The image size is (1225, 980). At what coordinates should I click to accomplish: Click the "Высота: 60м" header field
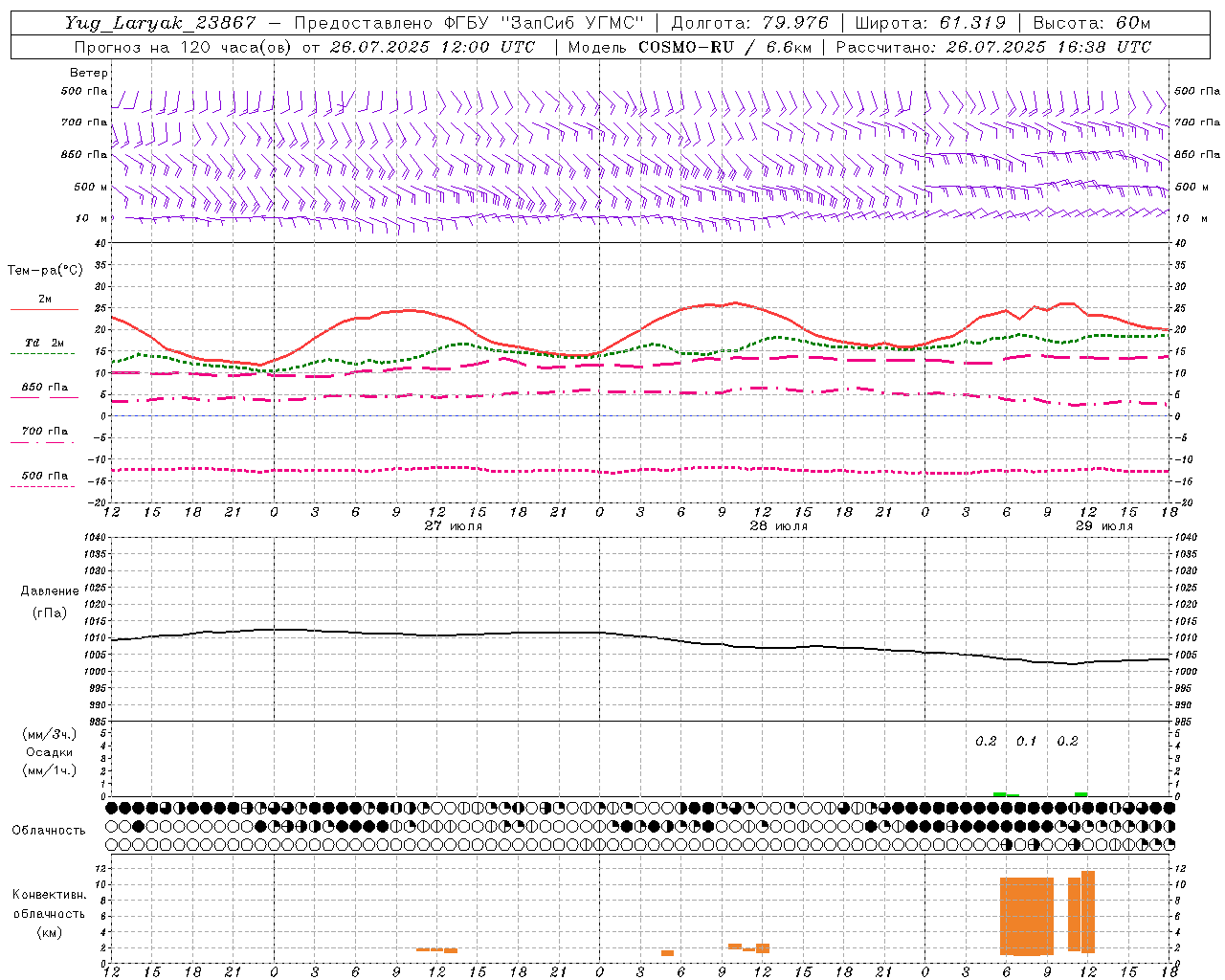1091,23
